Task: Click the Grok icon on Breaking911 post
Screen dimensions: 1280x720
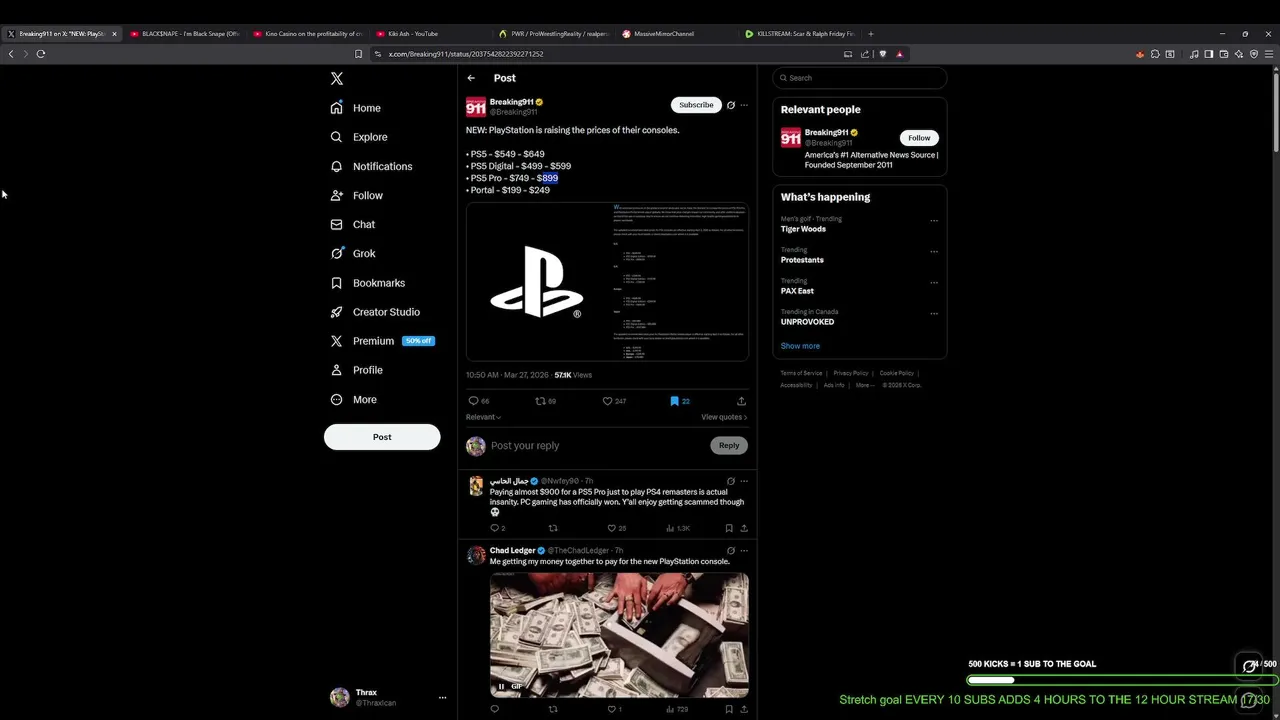Action: pos(731,105)
